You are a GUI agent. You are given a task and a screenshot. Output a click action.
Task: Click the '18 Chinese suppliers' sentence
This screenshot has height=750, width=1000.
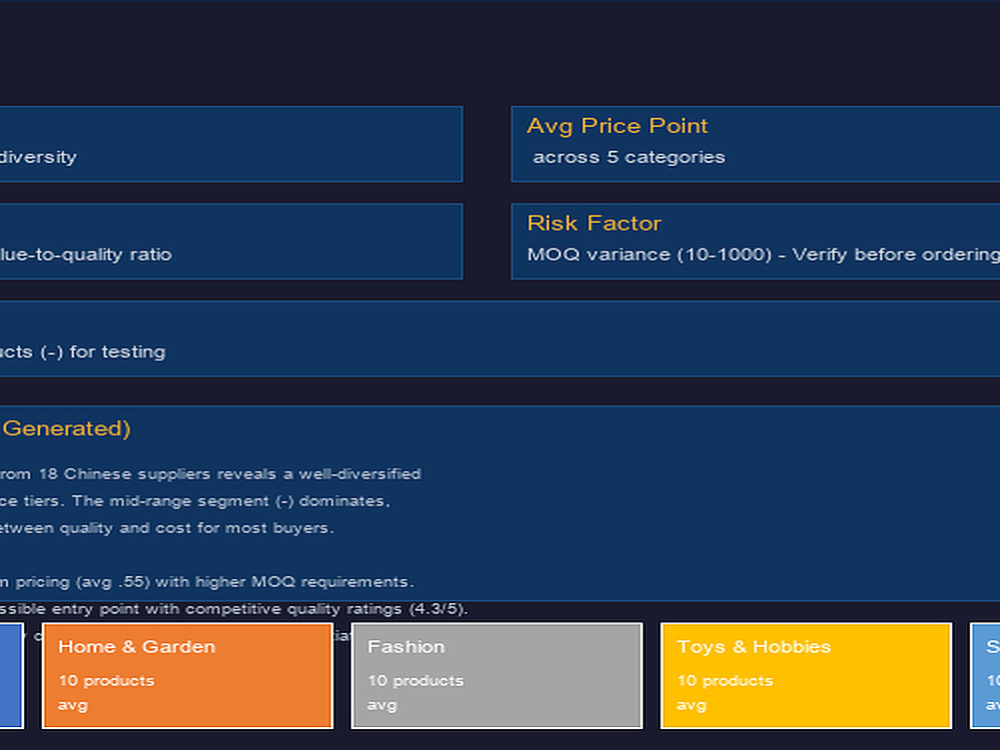210,474
